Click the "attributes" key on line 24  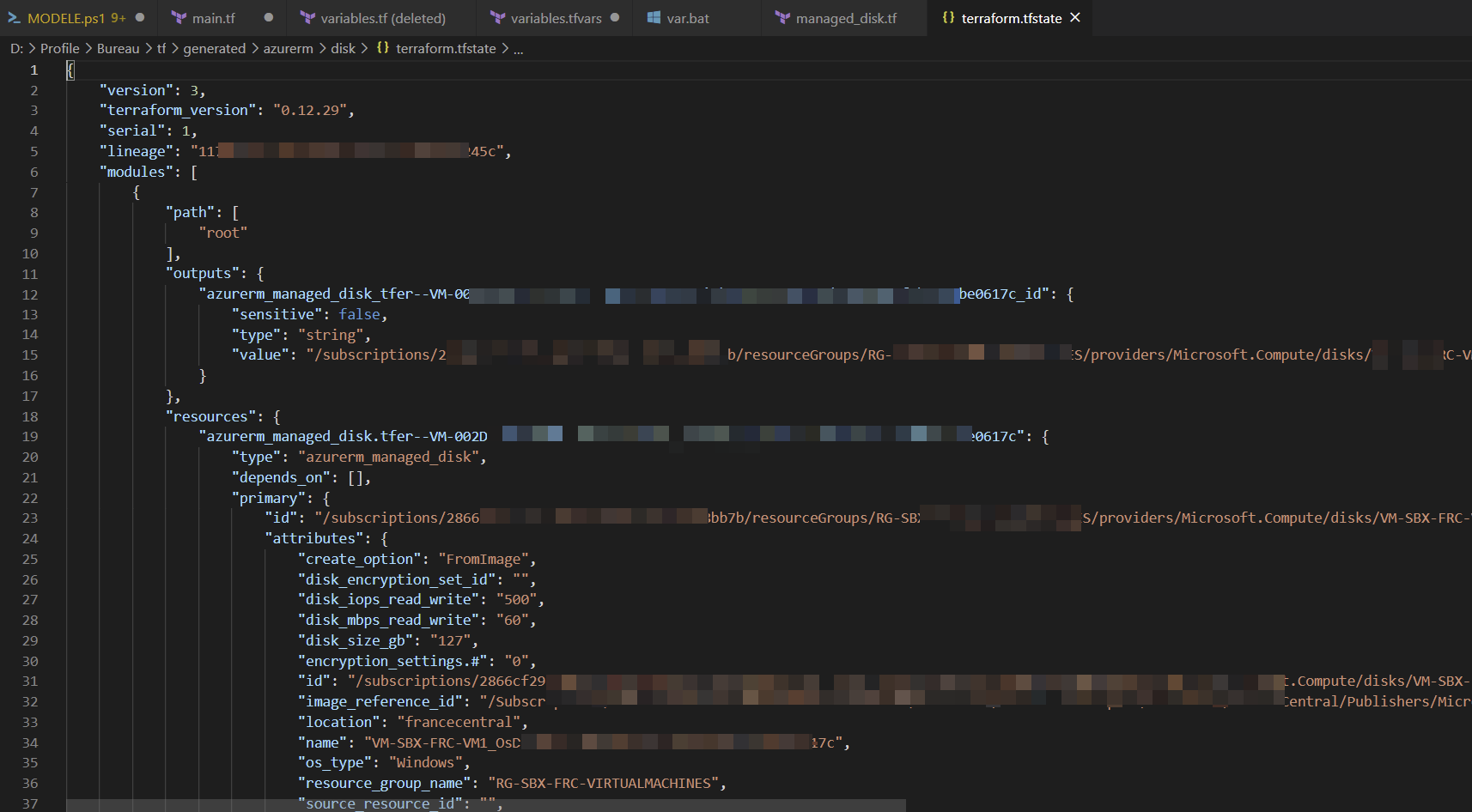tap(314, 539)
